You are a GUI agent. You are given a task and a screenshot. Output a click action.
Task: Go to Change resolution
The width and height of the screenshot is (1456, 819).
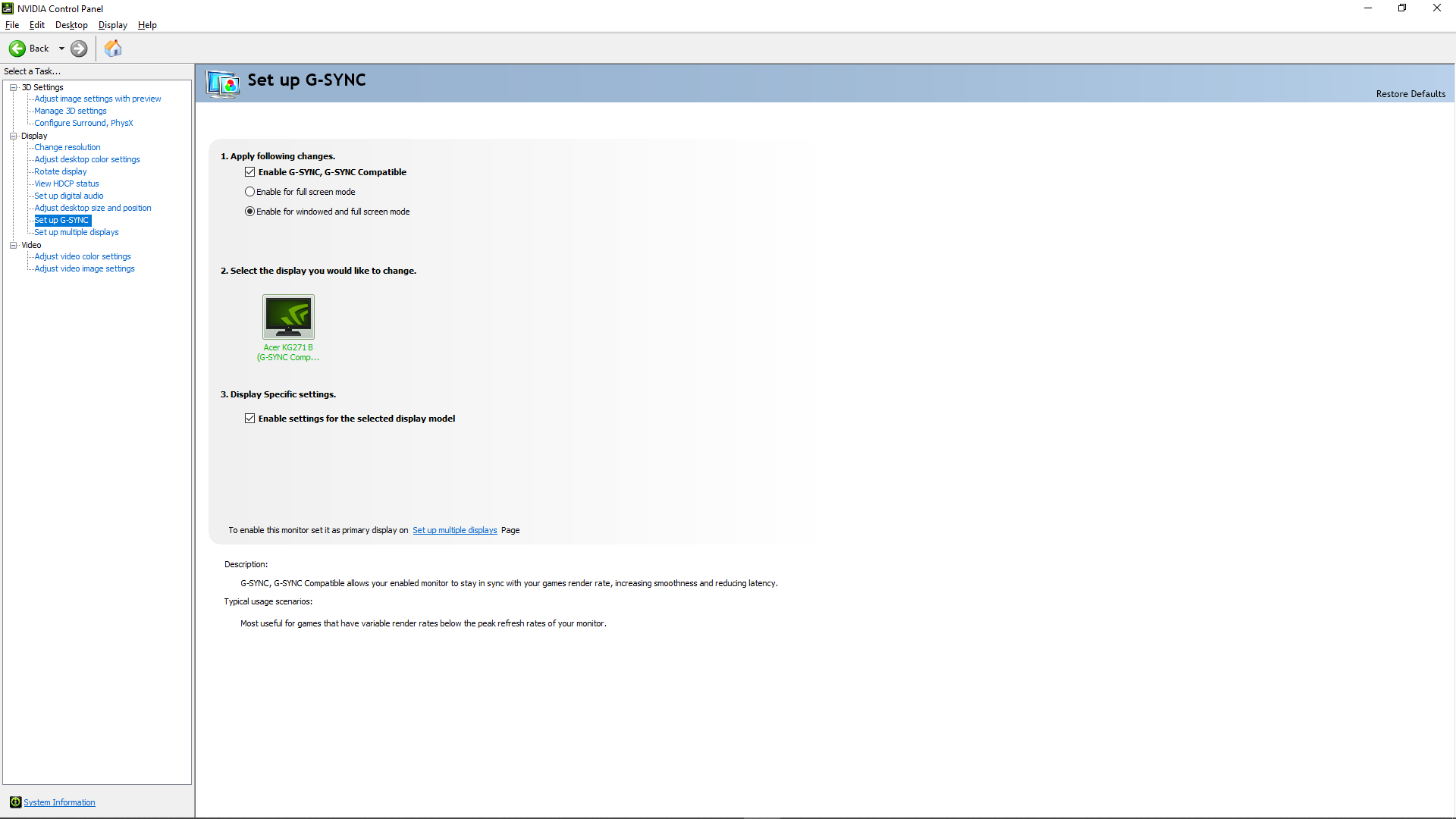[x=67, y=147]
